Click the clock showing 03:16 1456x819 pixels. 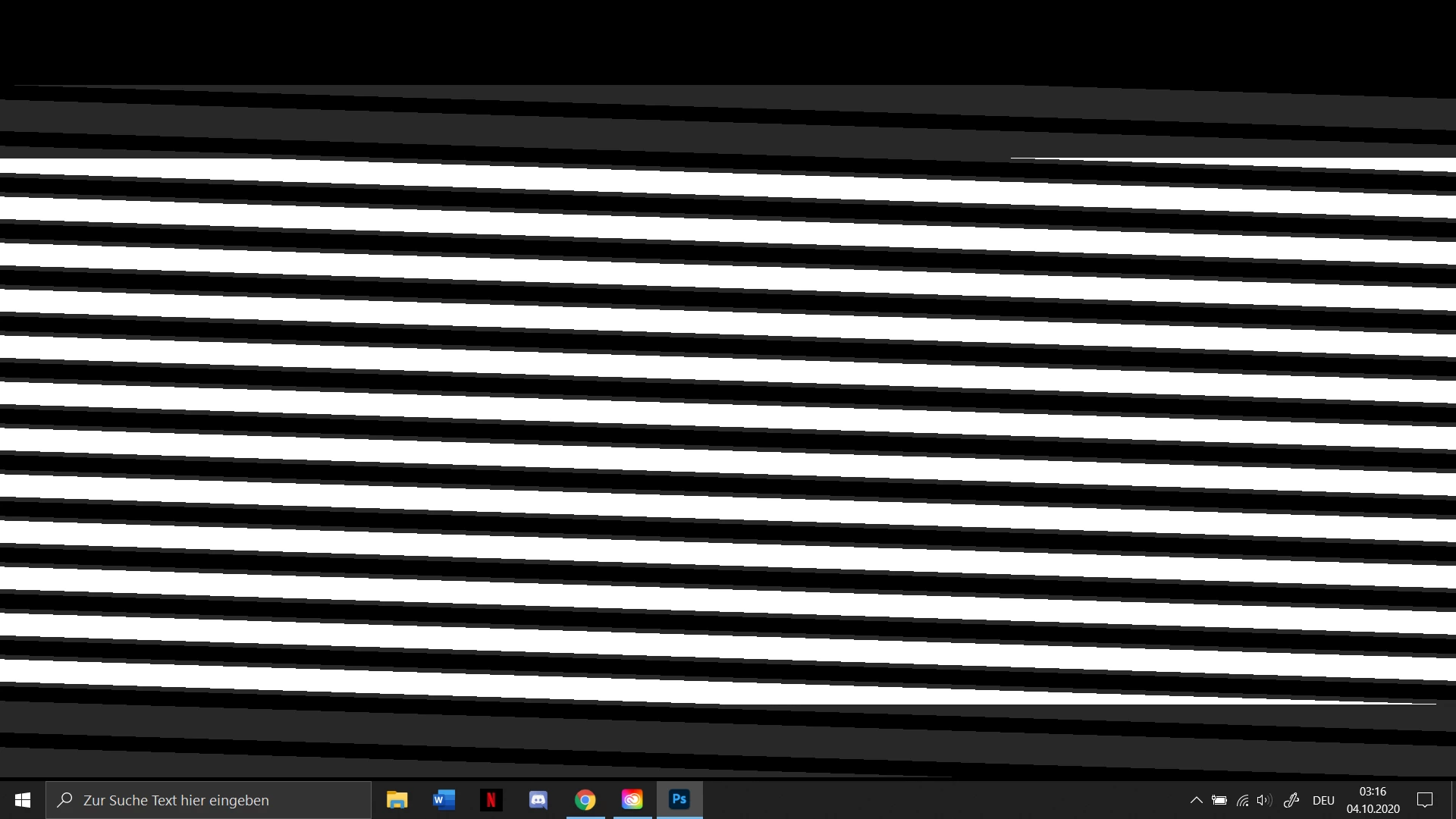pos(1373,800)
